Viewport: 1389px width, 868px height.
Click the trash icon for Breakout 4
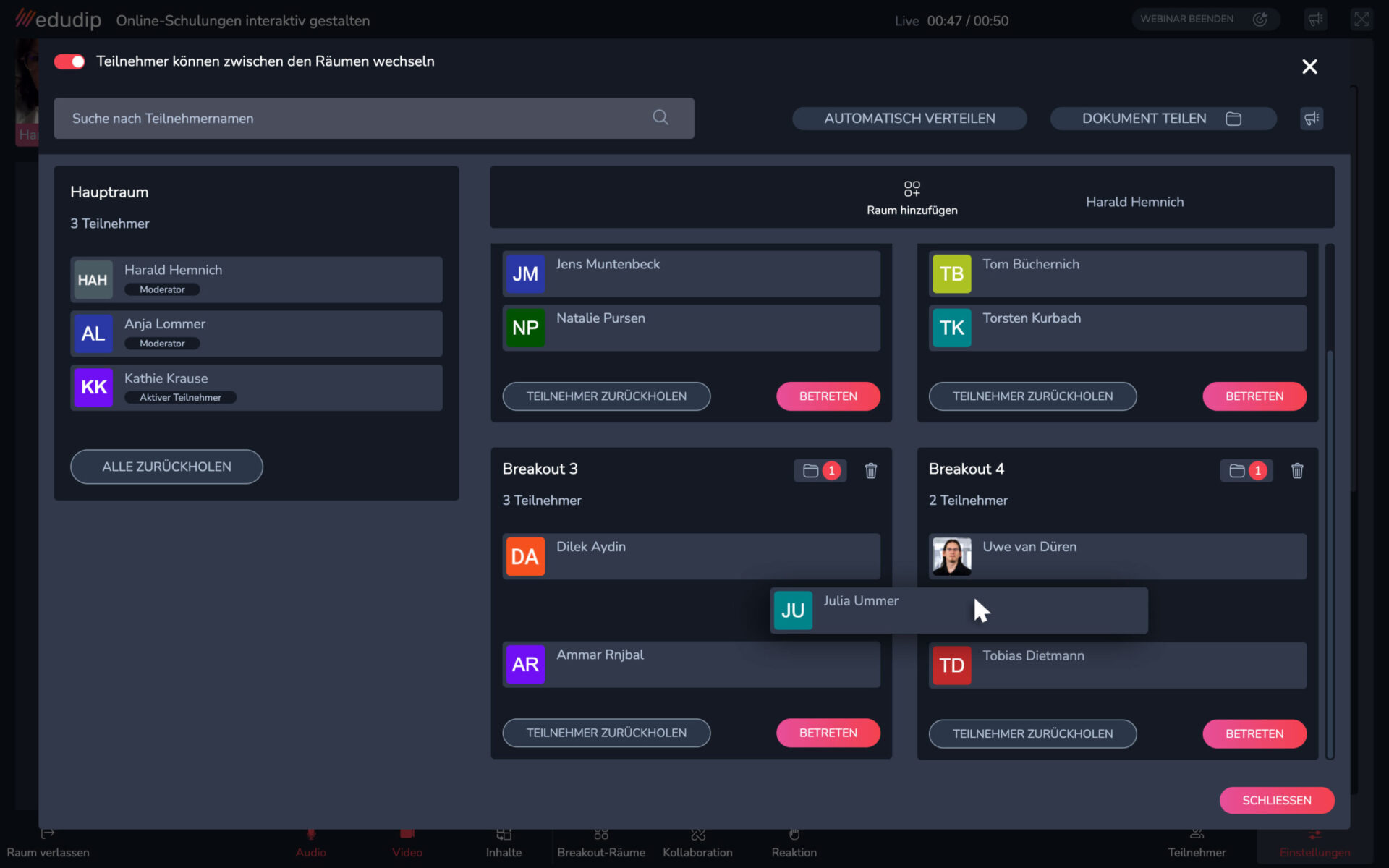1297,471
